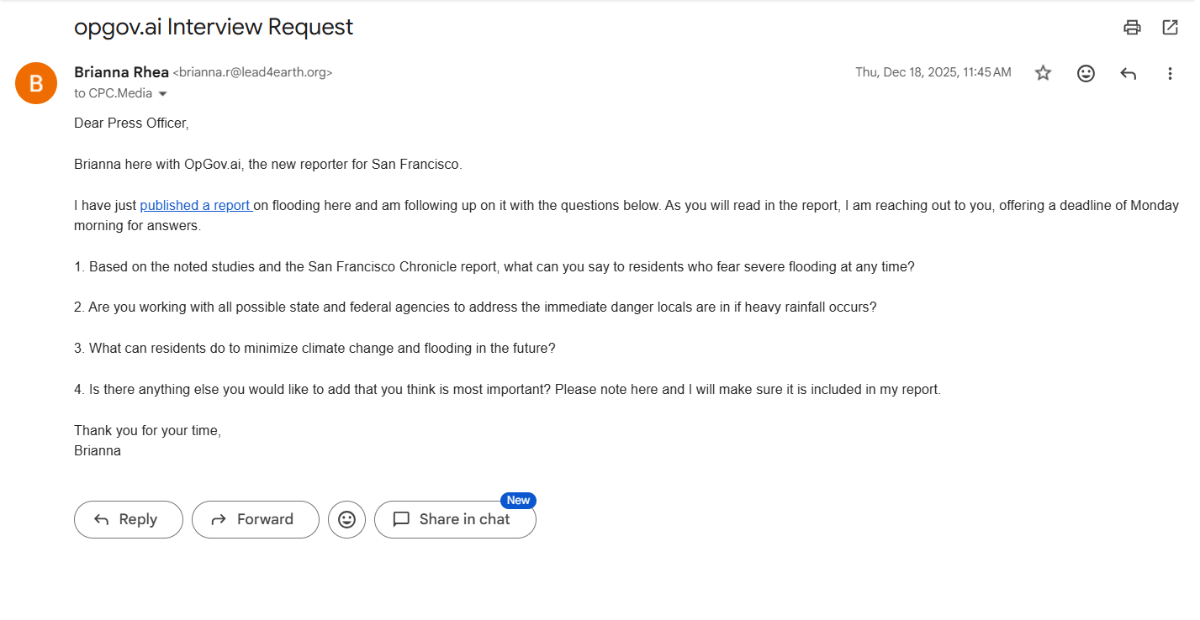Select the email subject 'opgov.ai Interview Request'

click(x=213, y=26)
